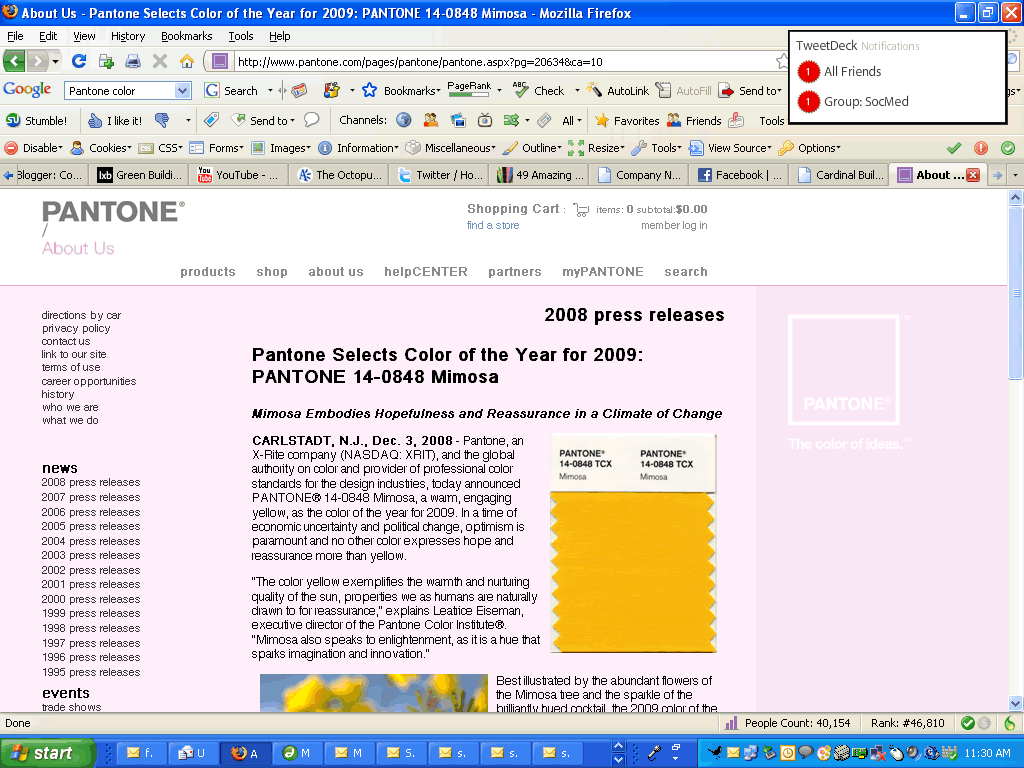Click the page icon beside the URL
This screenshot has height=768, width=1024.
(220, 61)
